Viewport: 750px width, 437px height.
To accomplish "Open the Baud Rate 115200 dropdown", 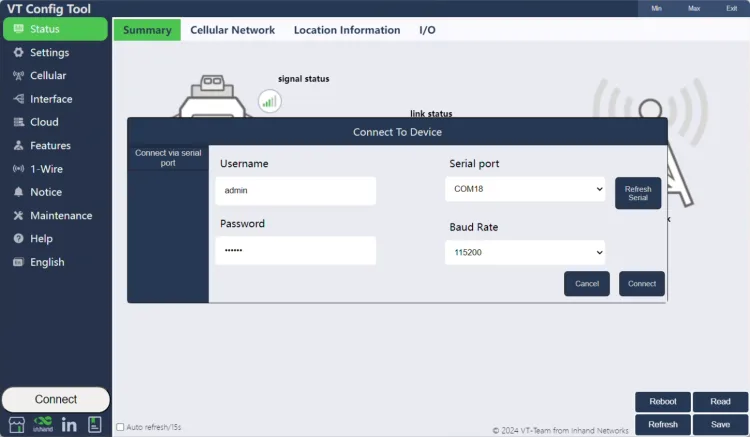I will pos(525,252).
